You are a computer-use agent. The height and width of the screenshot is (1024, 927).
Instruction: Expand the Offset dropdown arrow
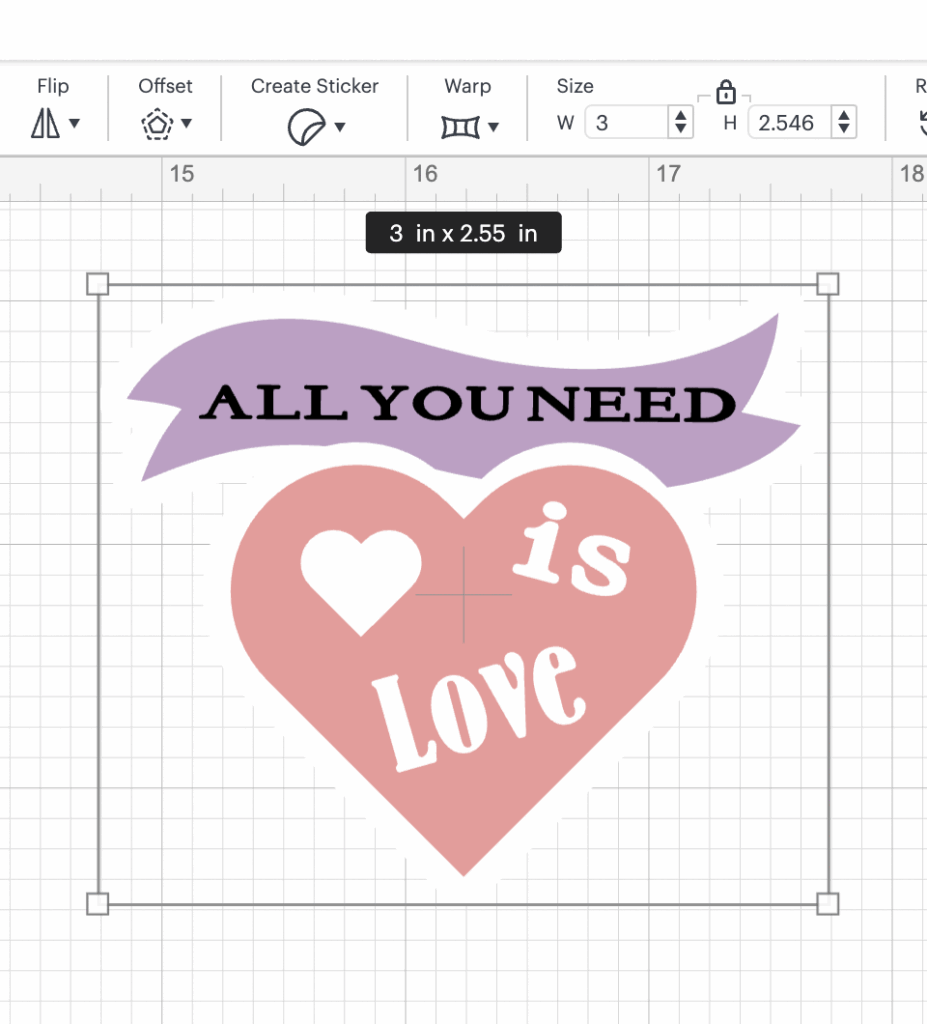click(186, 125)
